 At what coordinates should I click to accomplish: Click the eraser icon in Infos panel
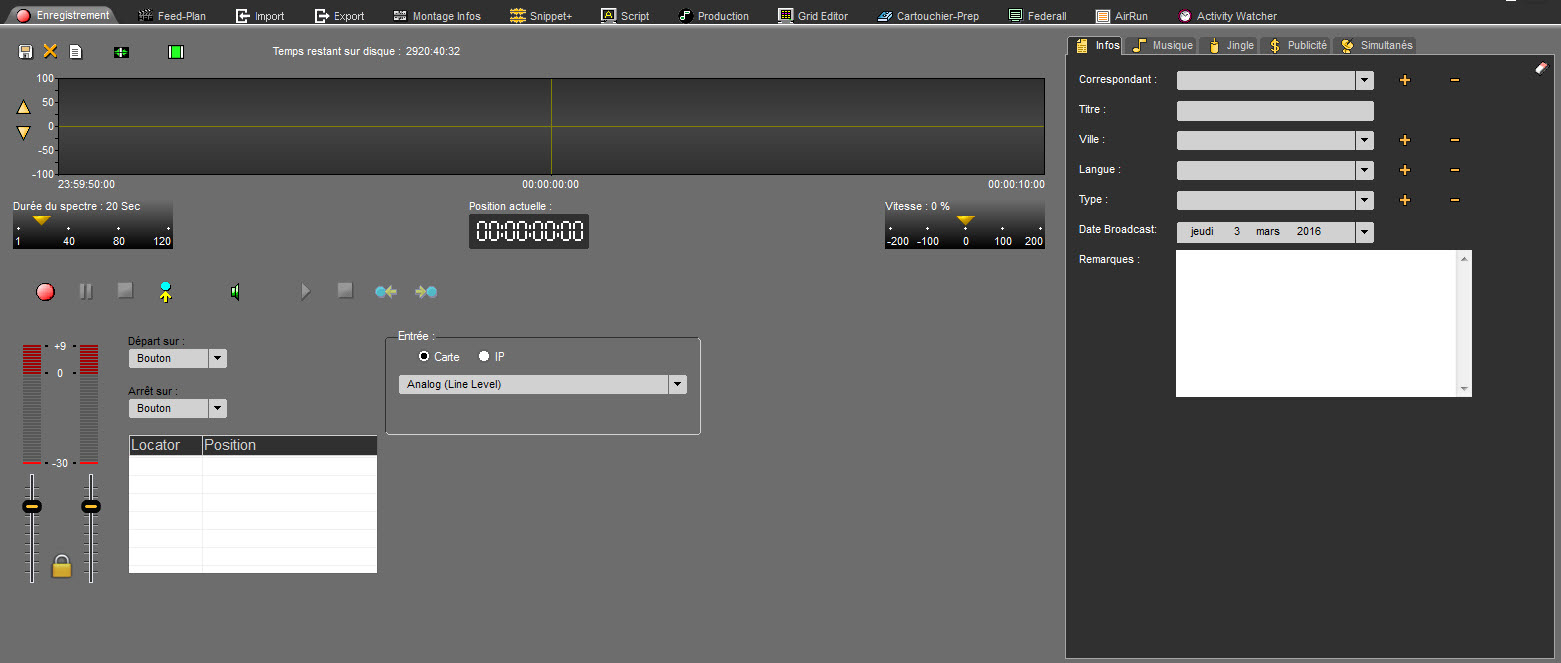tap(1540, 68)
